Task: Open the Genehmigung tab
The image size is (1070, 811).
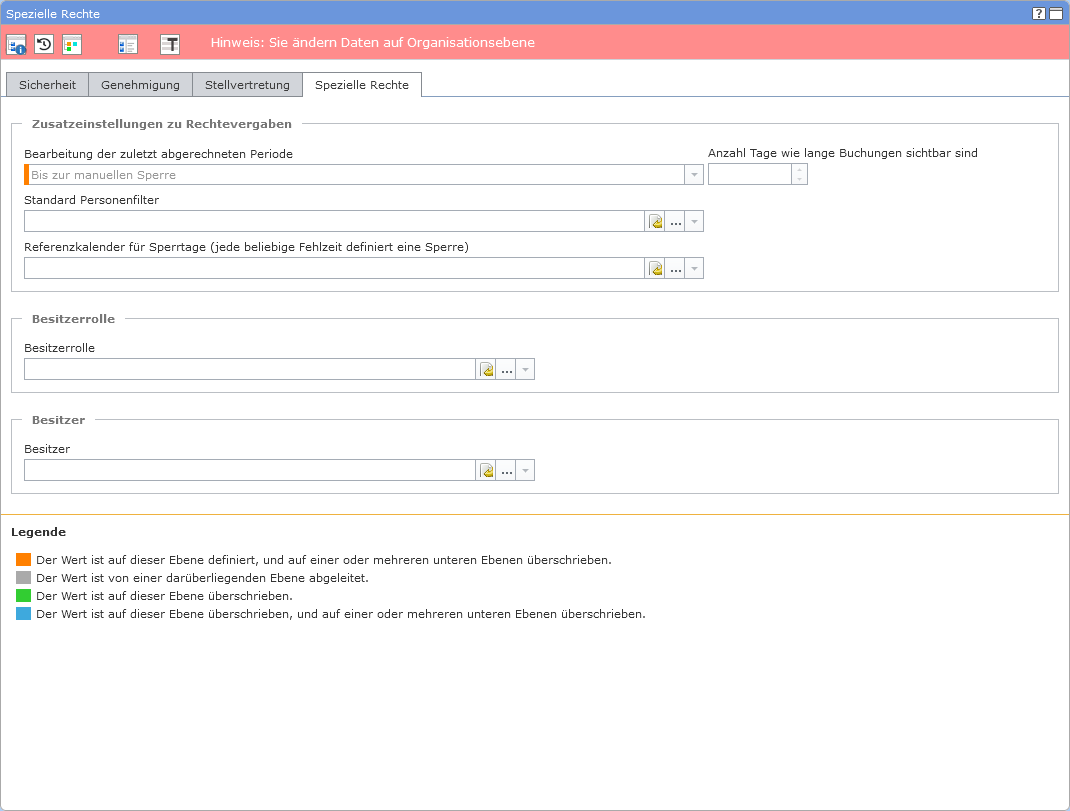Action: (140, 85)
